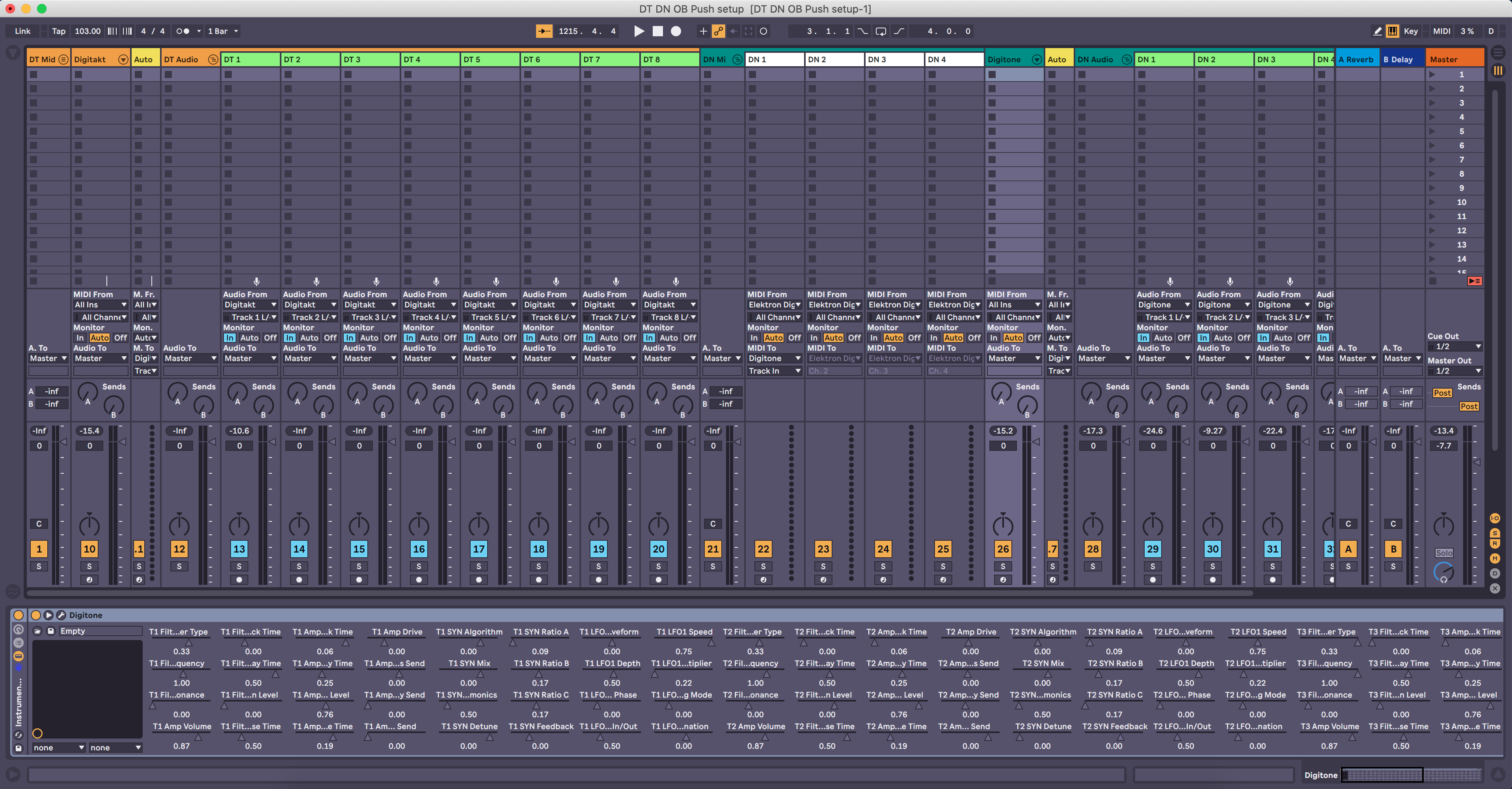This screenshot has height=789, width=1512.
Task: Adjust T1 Amp Volume slider handle
Action: click(198, 737)
